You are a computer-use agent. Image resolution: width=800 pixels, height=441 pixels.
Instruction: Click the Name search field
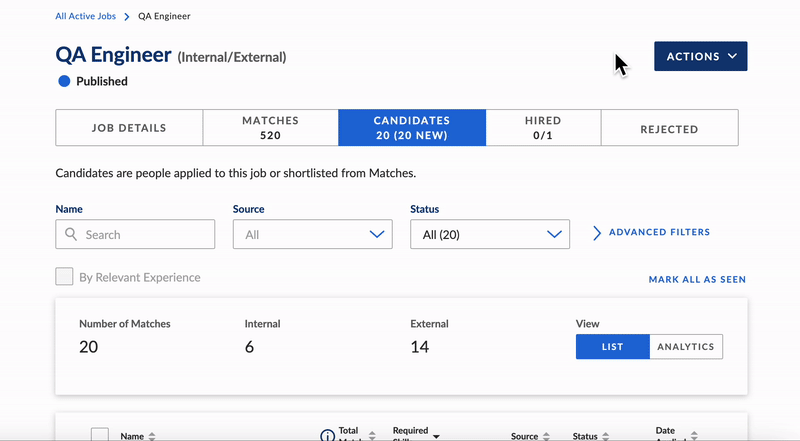(x=135, y=234)
